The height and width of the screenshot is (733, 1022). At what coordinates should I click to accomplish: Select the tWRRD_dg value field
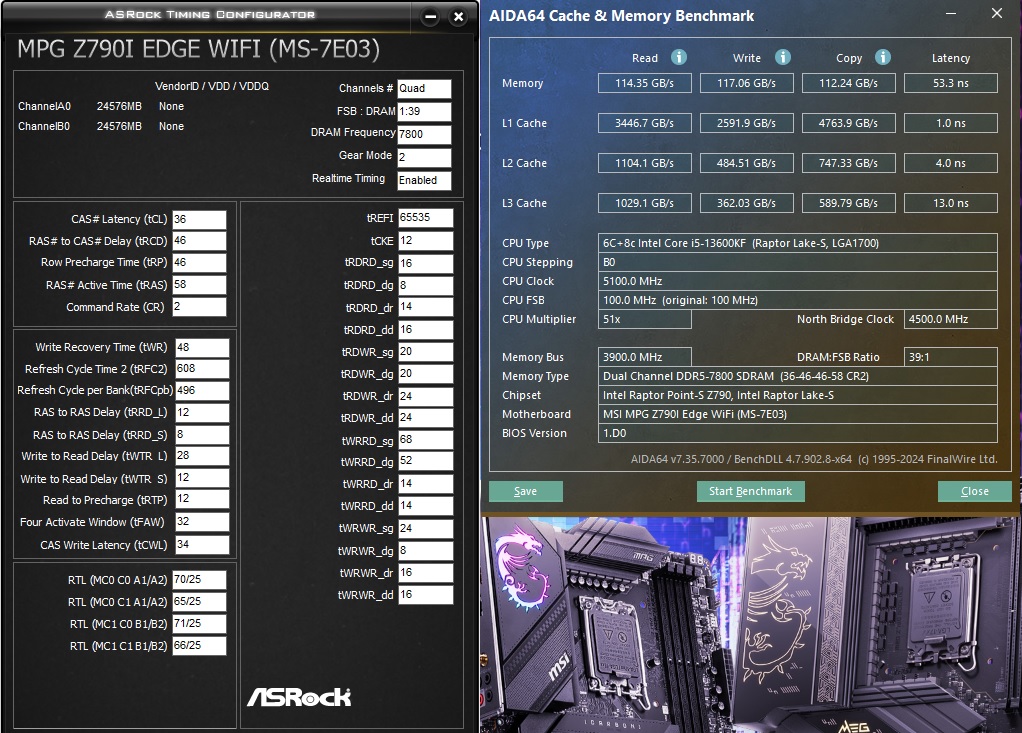click(425, 461)
